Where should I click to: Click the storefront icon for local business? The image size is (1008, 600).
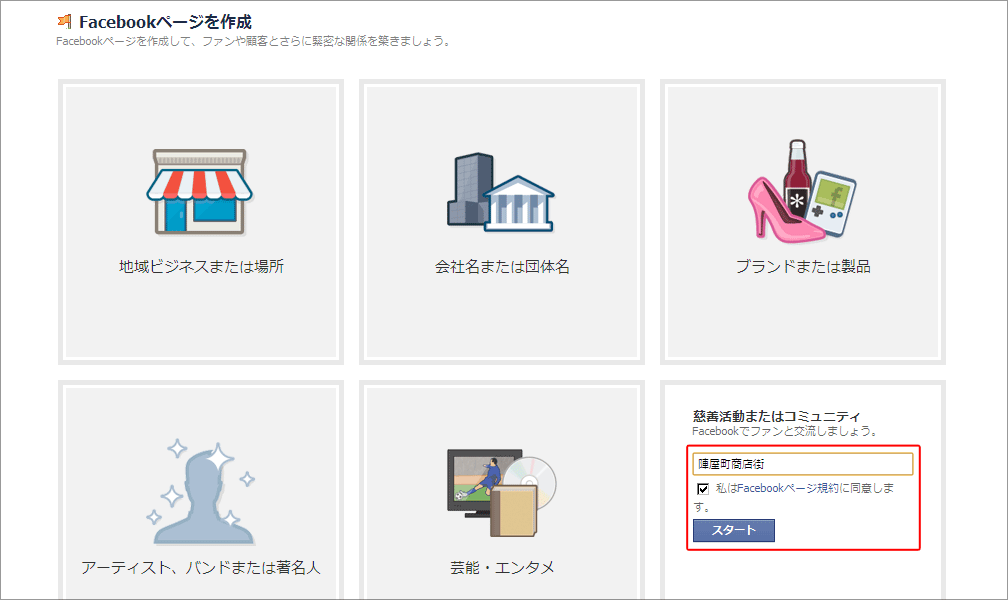pyautogui.click(x=199, y=192)
